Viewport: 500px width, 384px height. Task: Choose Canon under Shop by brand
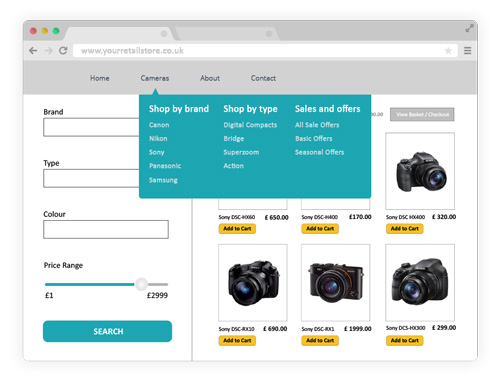[159, 125]
